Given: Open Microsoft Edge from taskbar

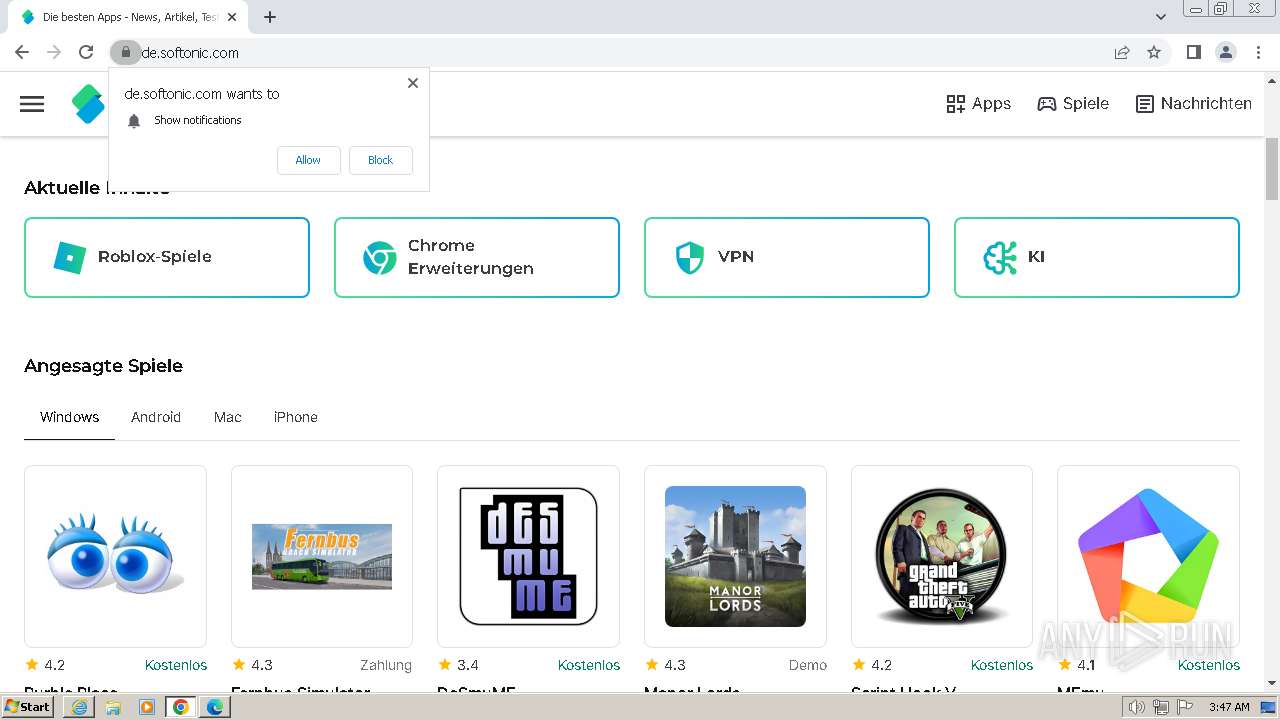Looking at the screenshot, I should click(215, 707).
